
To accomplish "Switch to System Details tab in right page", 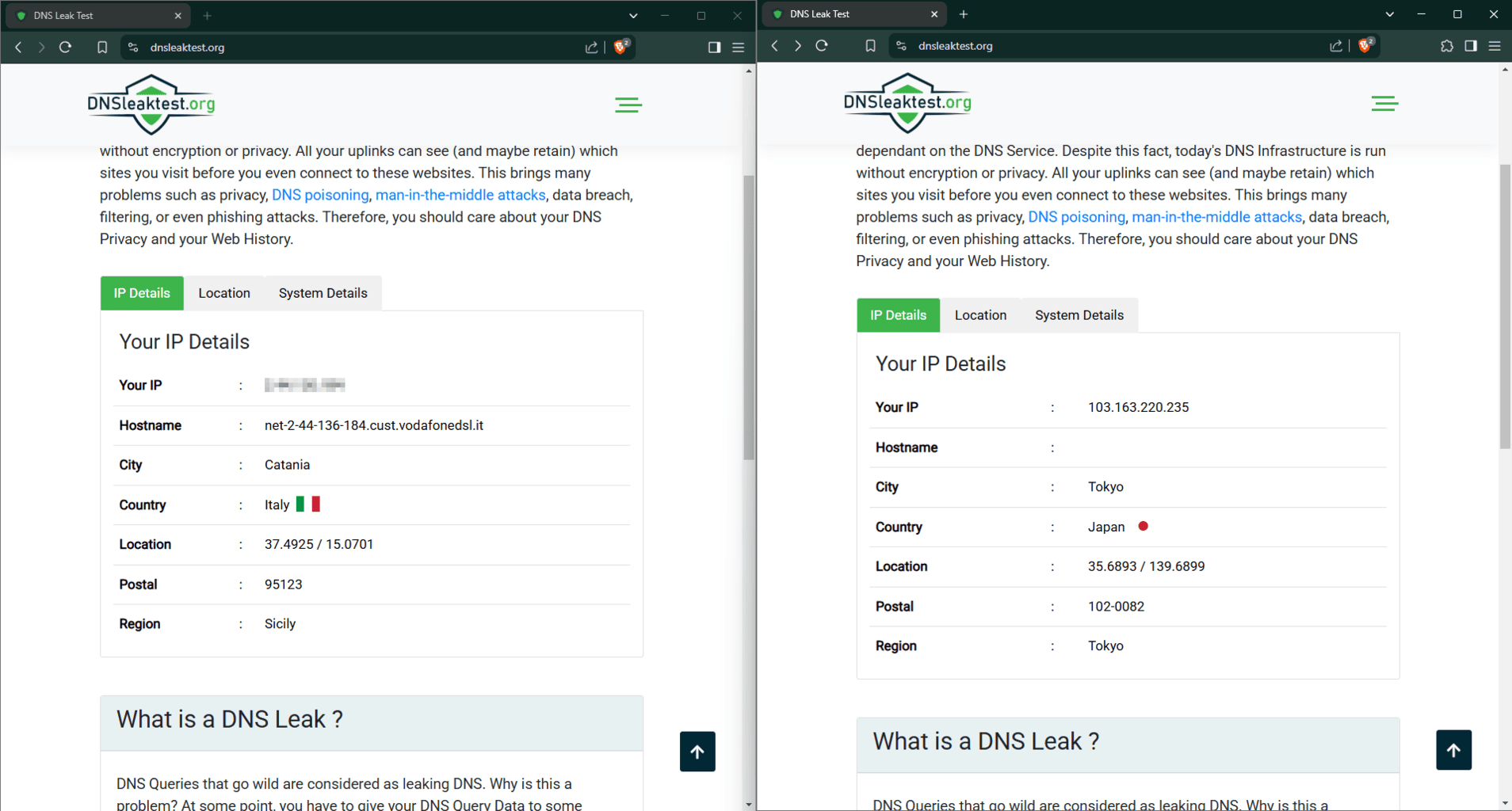I will point(1079,315).
